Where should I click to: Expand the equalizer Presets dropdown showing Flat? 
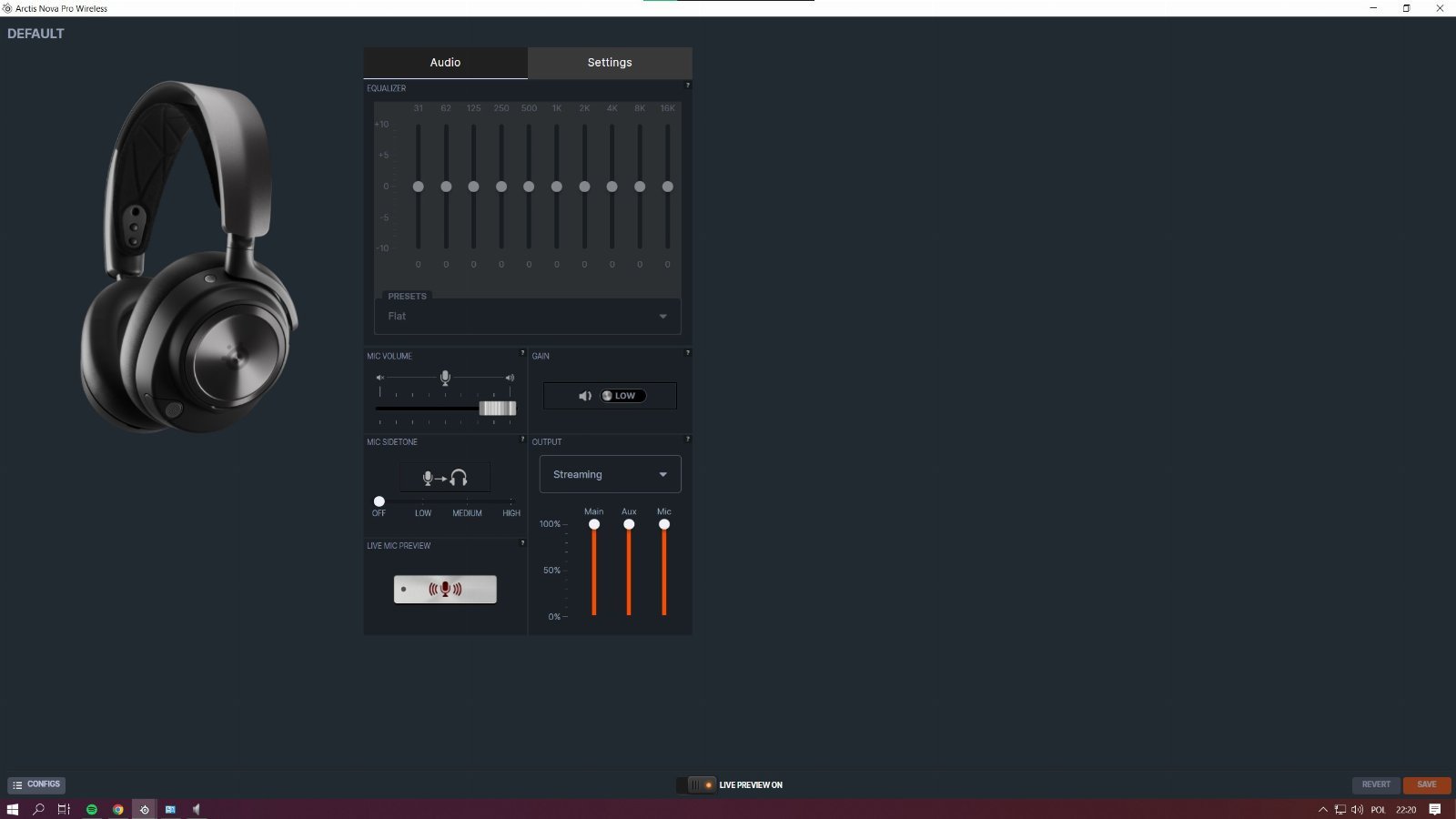pyautogui.click(x=528, y=317)
